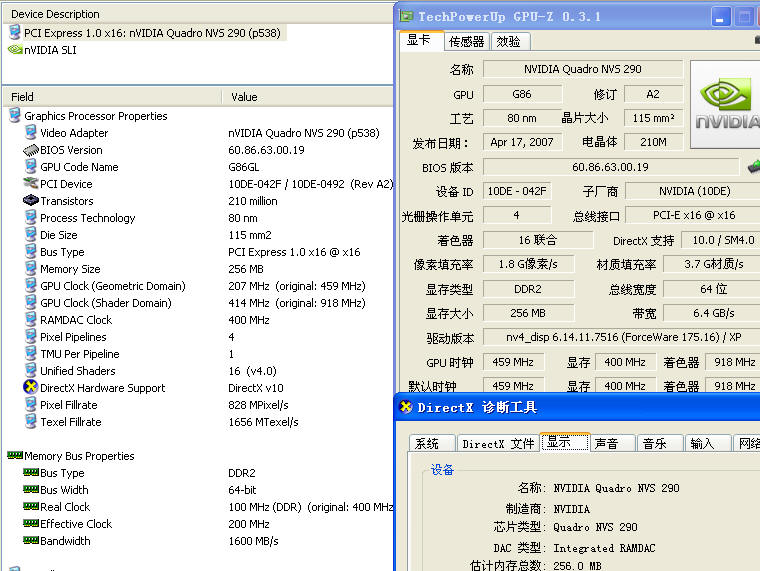Open the 输入 tab in DirectX tool

(x=707, y=443)
